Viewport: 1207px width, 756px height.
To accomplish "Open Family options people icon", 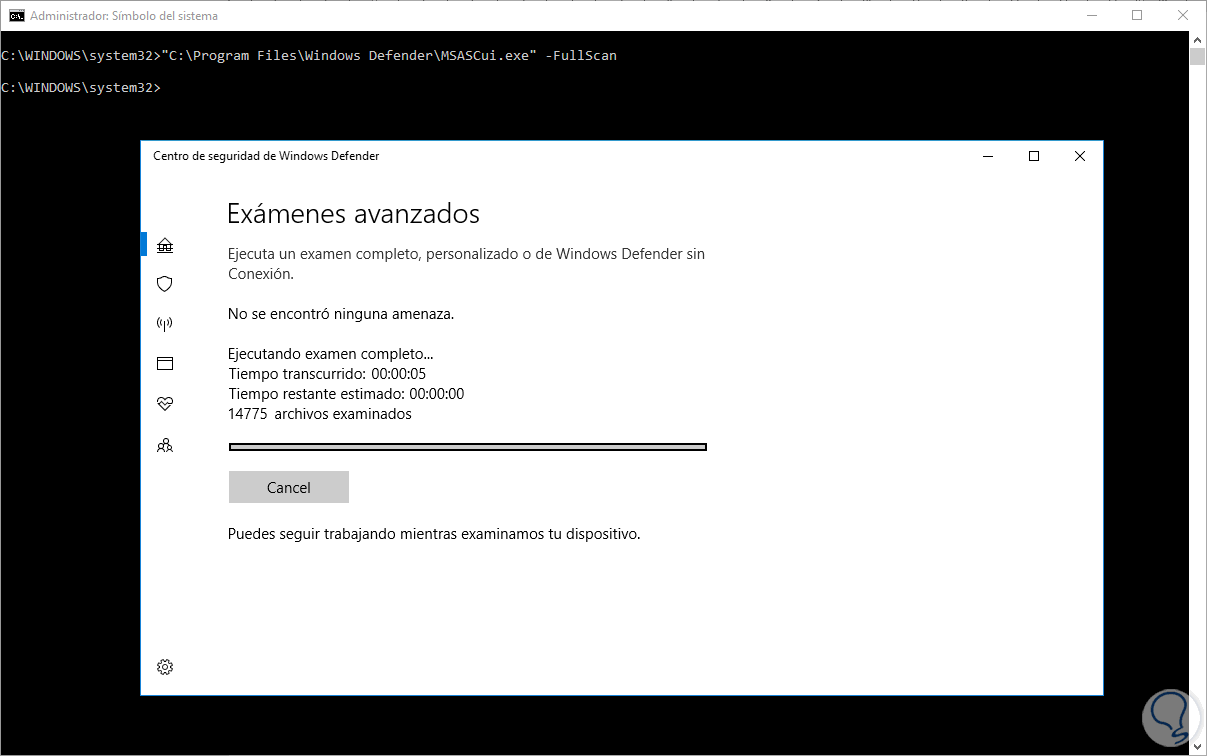I will [x=165, y=445].
